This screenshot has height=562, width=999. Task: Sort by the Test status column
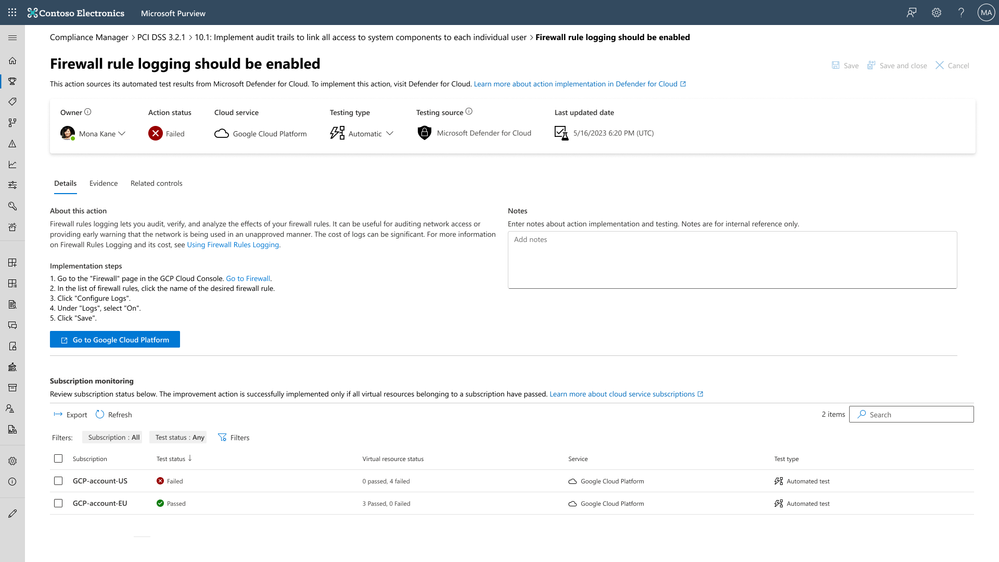(x=174, y=459)
